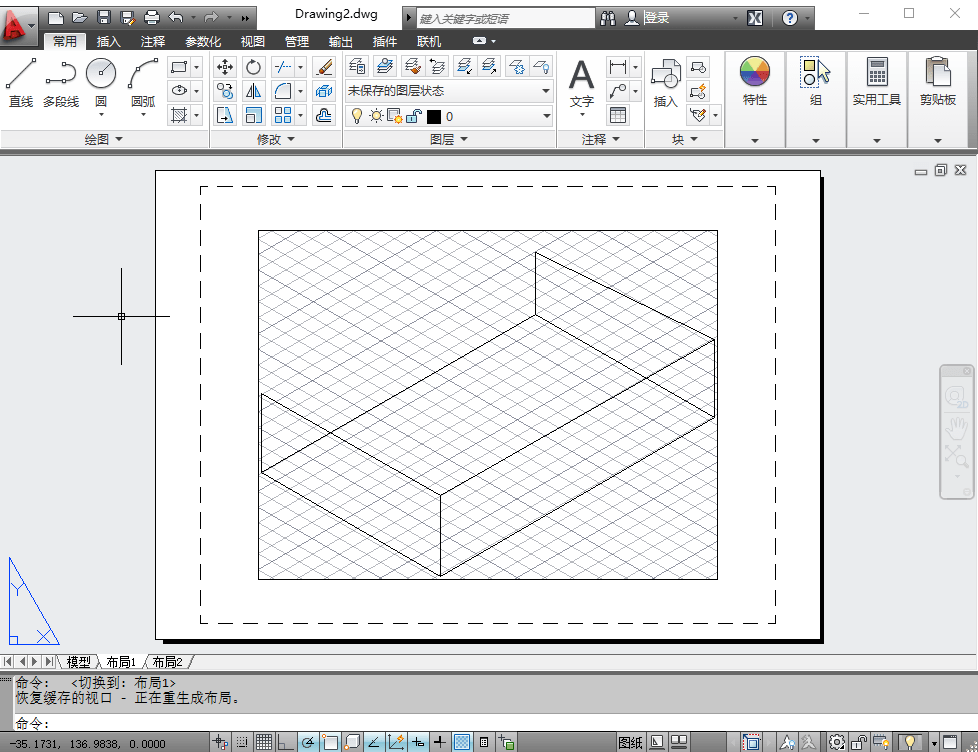Viewport: 978px width, 752px height.
Task: Click the black layer color swatch
Action: [x=434, y=117]
